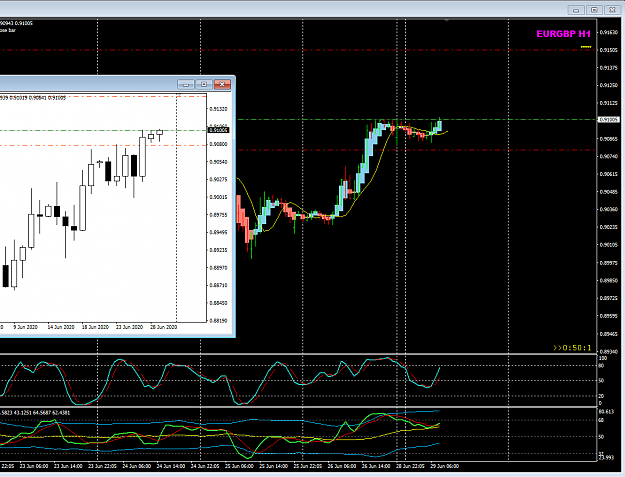Click the highlighted 0.91005 current price label
Image resolution: width=625 pixels, height=477 pixels.
tap(608, 120)
